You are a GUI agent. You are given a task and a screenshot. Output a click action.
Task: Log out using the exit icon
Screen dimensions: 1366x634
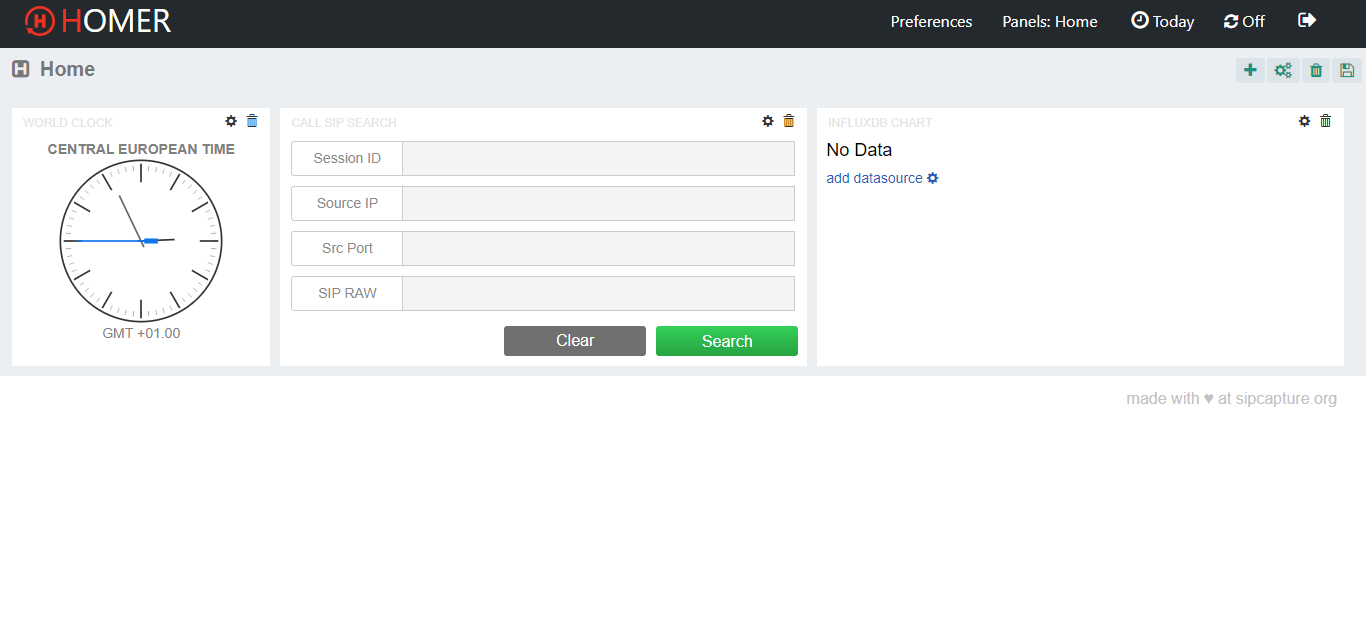point(1307,20)
